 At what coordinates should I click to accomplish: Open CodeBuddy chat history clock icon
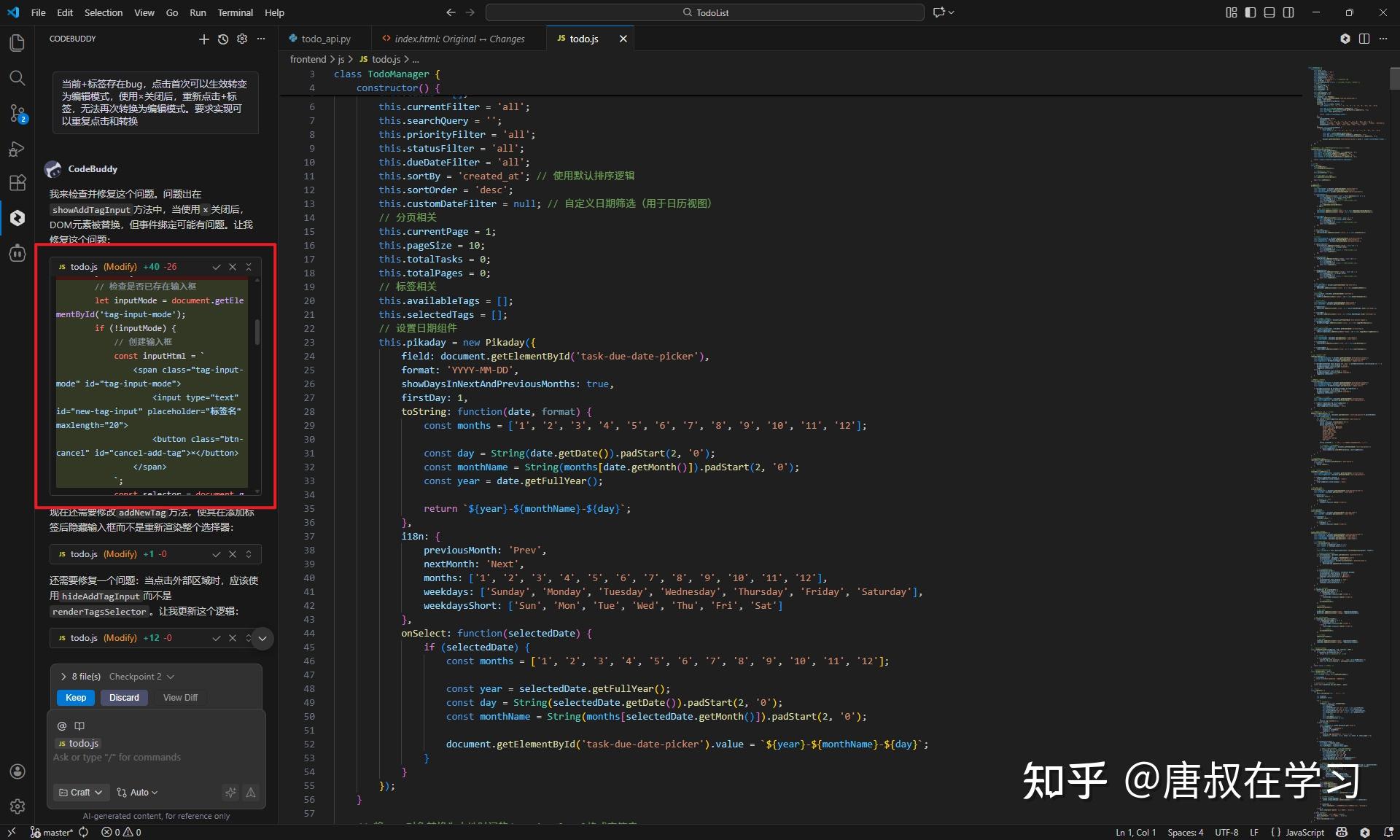[223, 39]
